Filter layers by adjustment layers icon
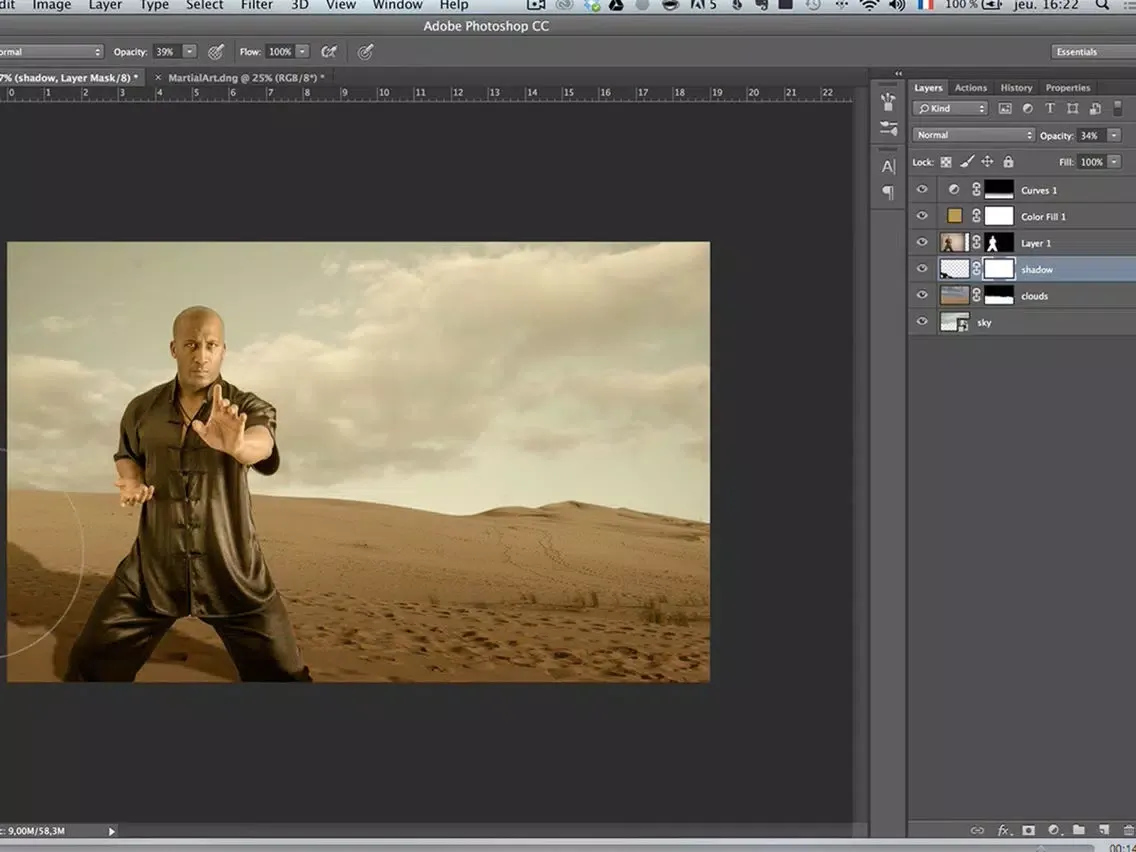 pos(1027,109)
